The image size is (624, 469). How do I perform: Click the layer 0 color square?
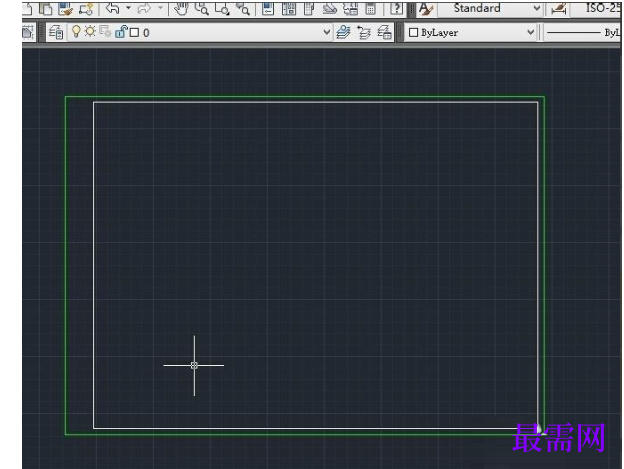tap(135, 33)
